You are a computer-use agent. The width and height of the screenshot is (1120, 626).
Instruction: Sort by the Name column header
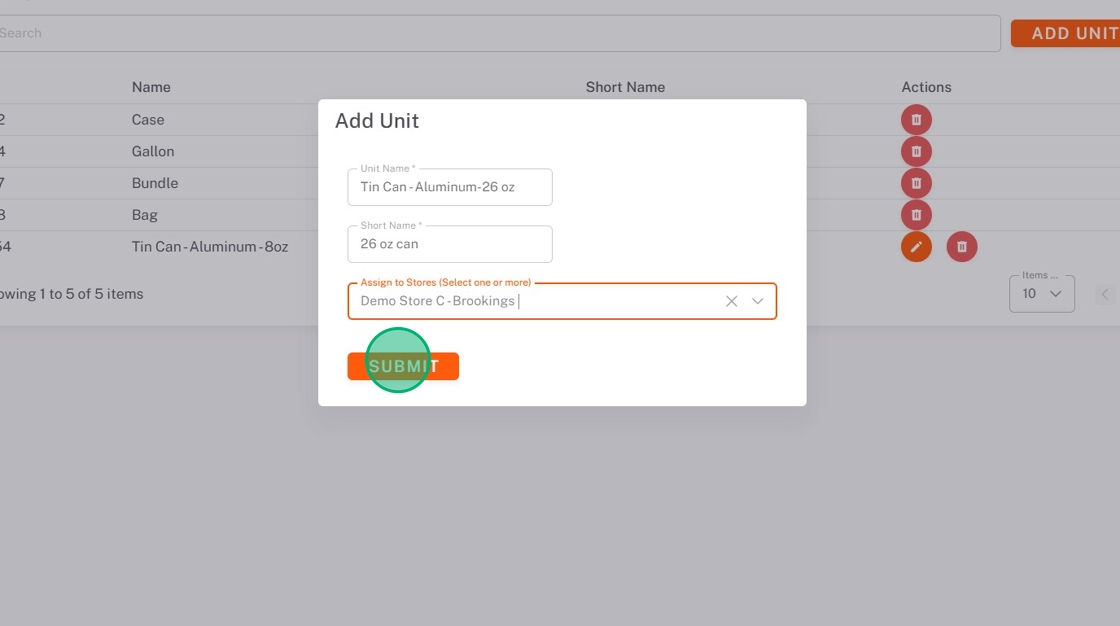tap(151, 87)
